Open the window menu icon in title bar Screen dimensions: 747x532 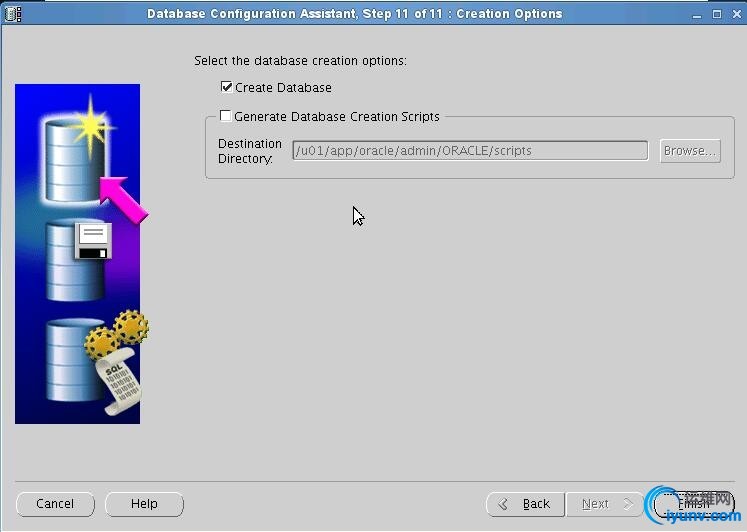tap(13, 14)
